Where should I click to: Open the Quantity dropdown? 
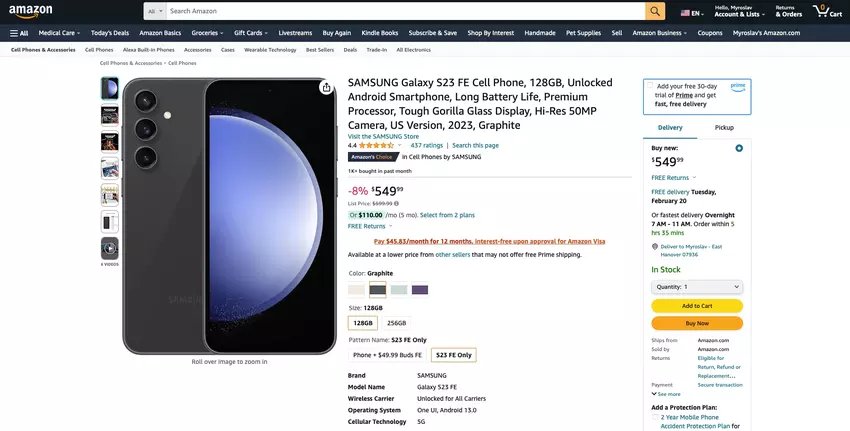[697, 287]
